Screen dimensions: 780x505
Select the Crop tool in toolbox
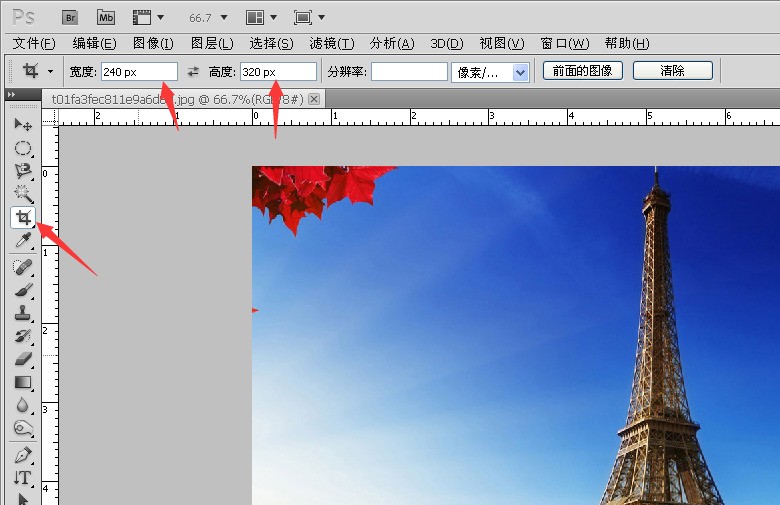point(23,217)
